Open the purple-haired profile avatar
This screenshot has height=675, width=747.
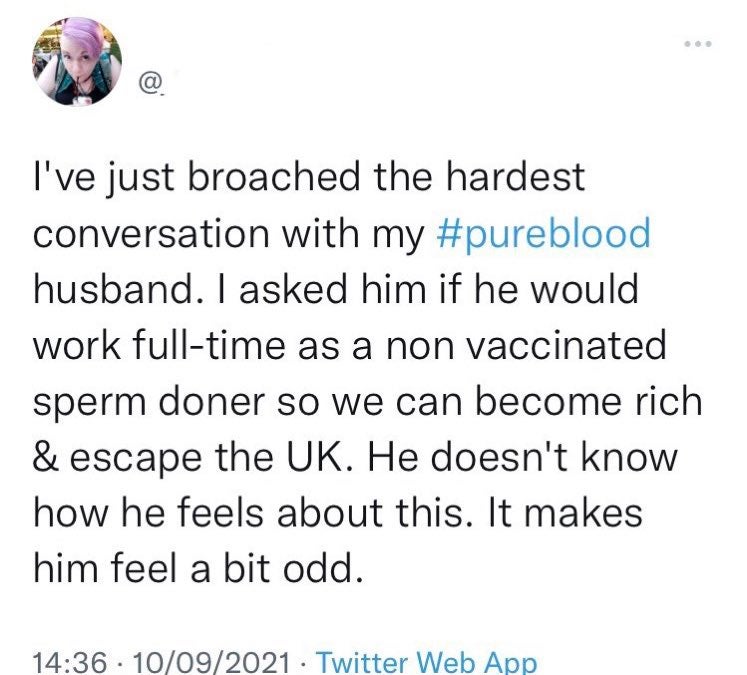point(77,61)
